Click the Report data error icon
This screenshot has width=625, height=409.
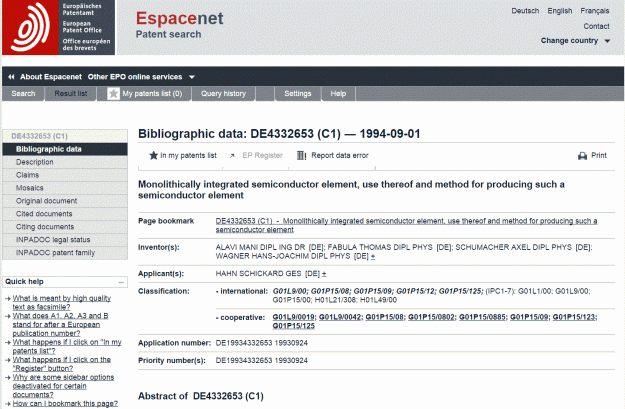click(302, 156)
